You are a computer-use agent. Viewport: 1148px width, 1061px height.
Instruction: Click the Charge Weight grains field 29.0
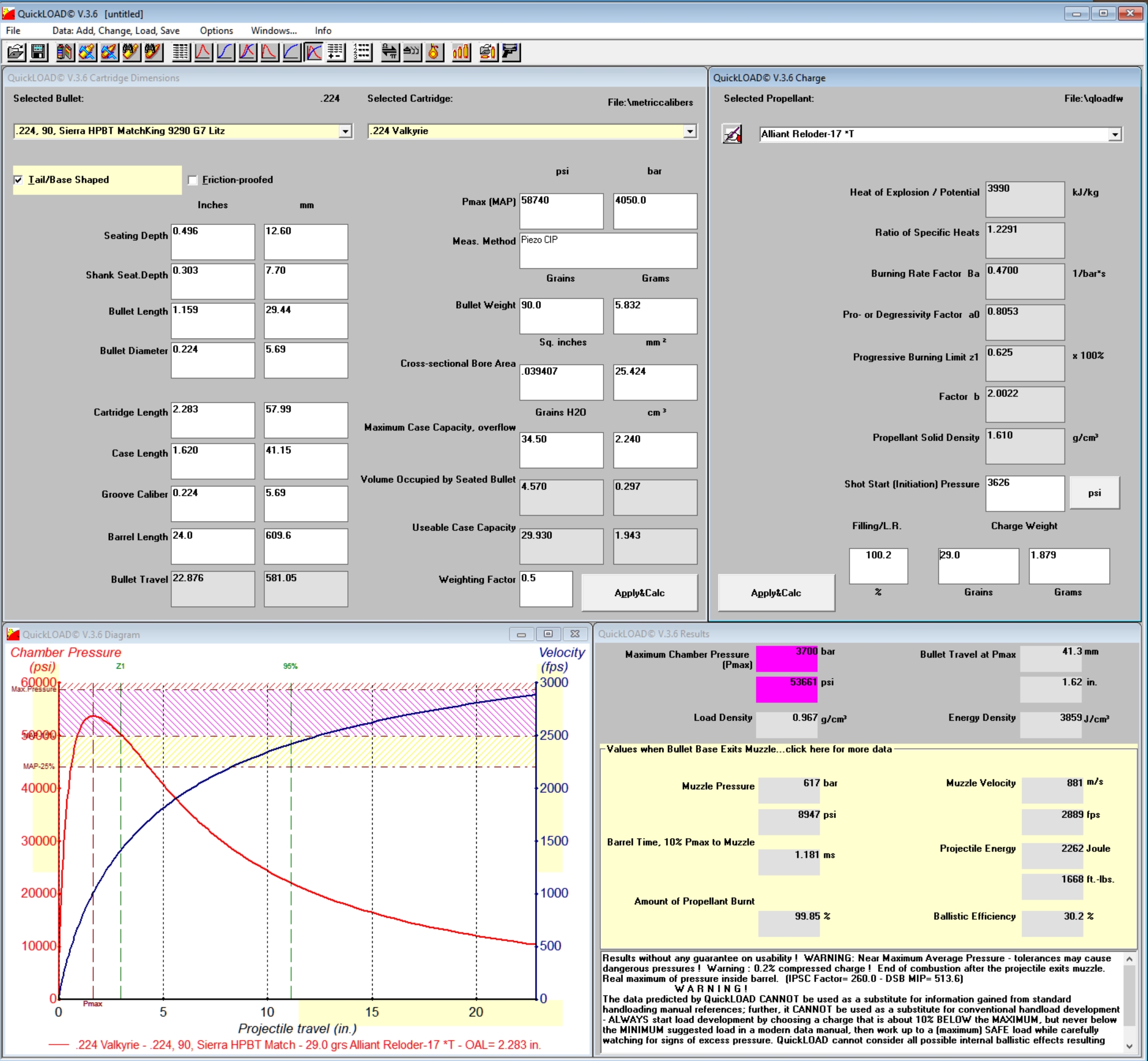tap(978, 566)
